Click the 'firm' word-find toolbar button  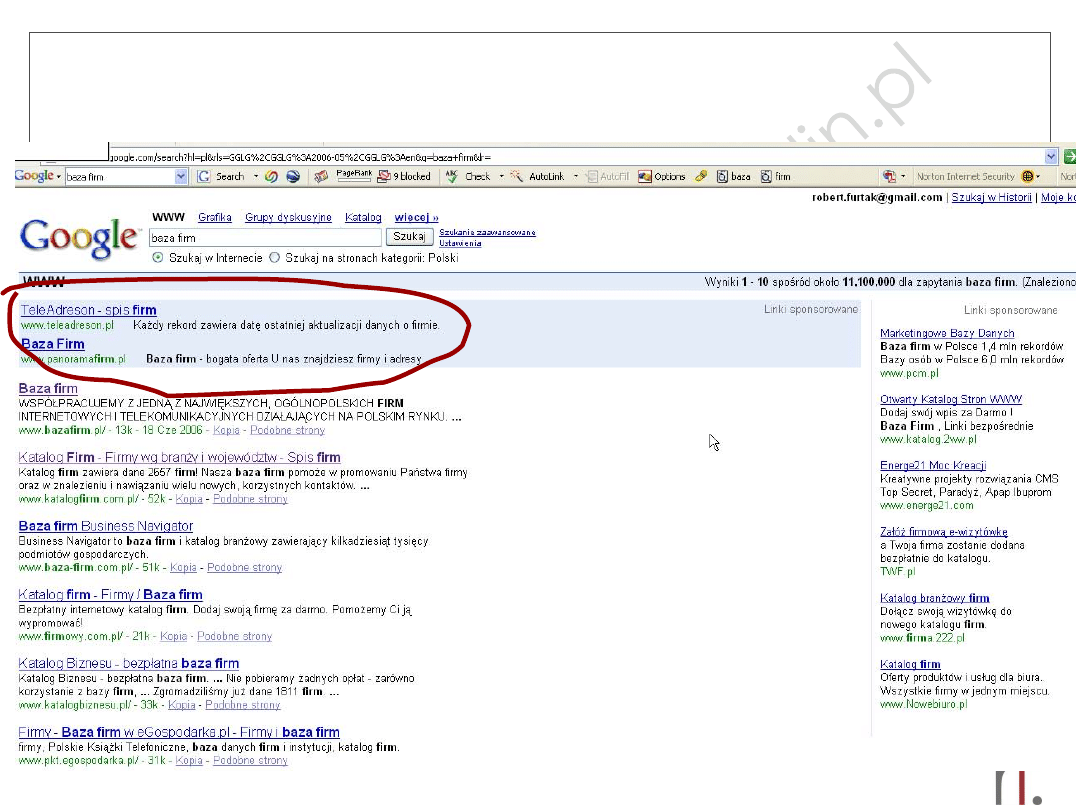(x=776, y=177)
